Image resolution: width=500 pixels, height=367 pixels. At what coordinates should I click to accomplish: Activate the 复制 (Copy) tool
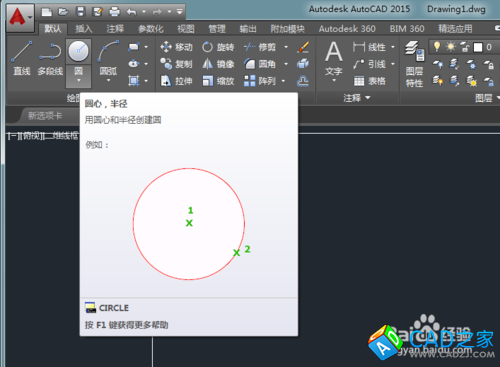(x=176, y=64)
